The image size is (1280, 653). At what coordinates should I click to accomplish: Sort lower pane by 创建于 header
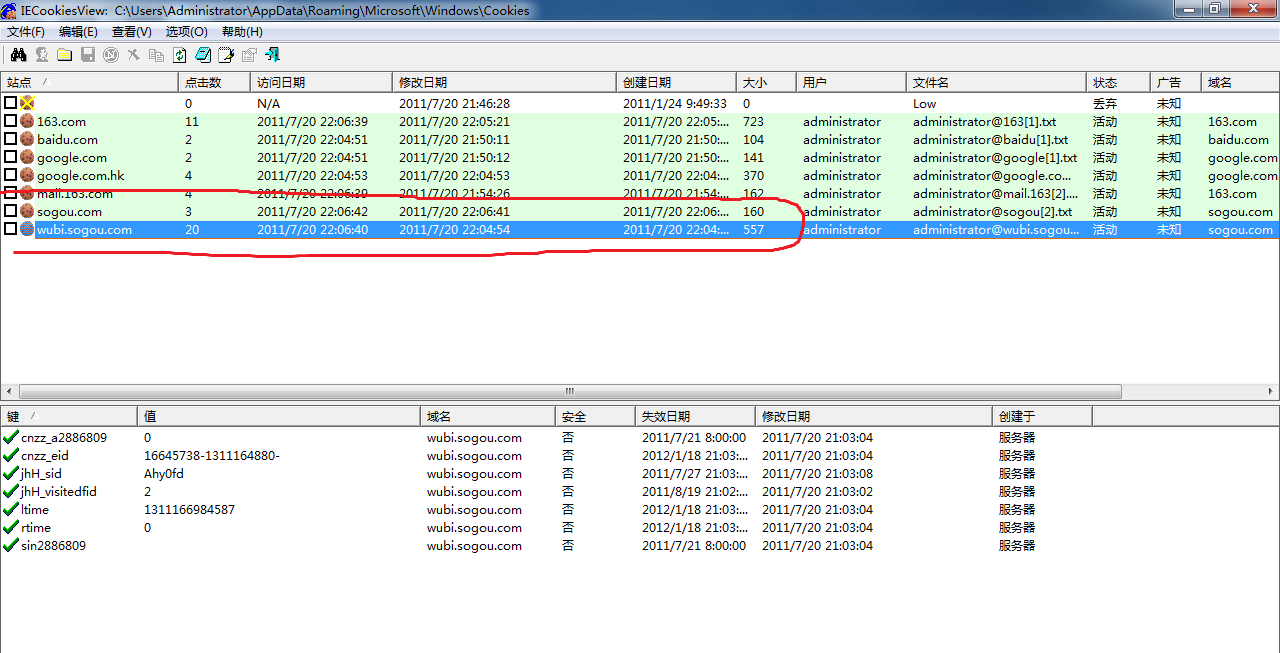1042,416
